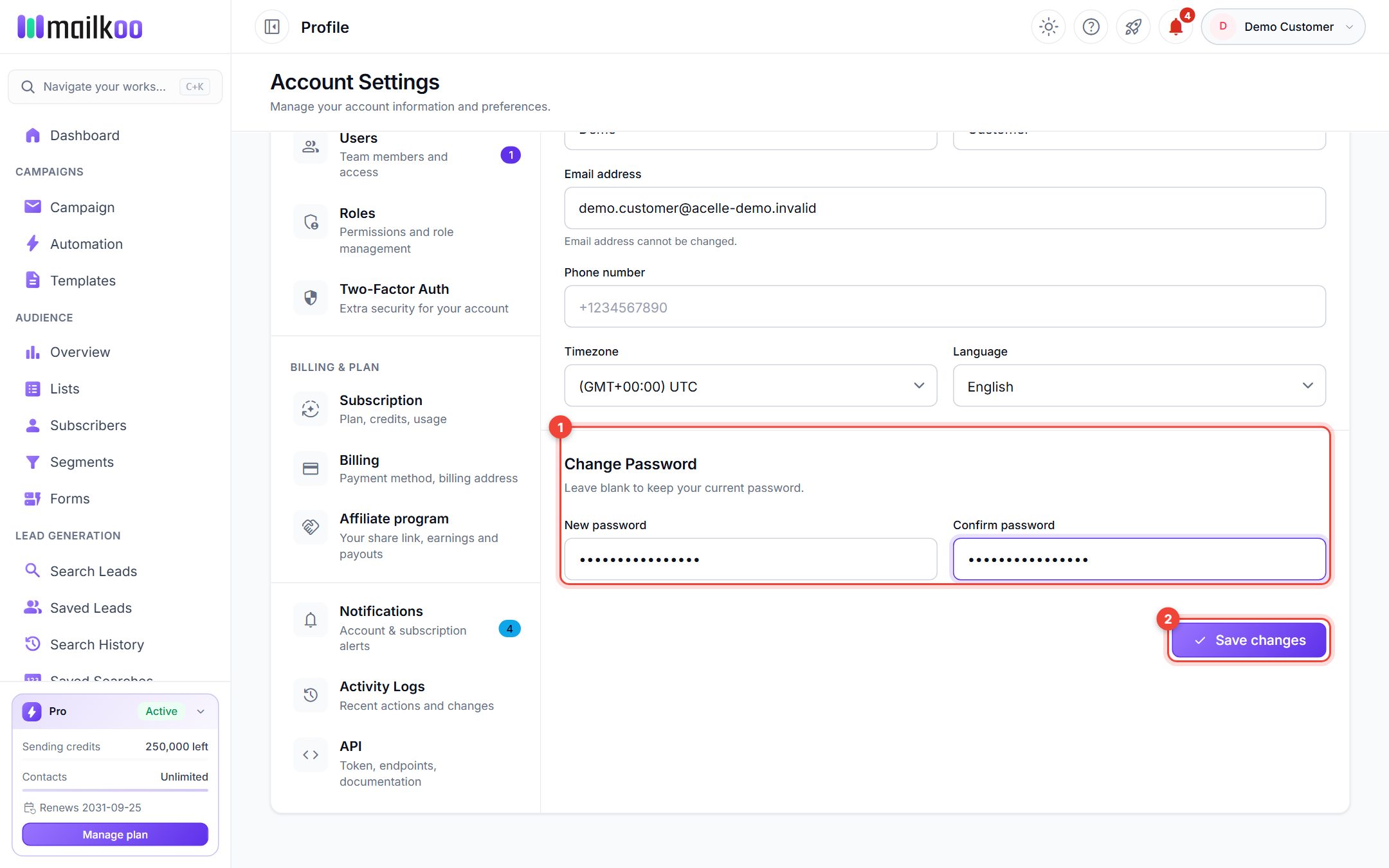Open Users team members settings
The image size is (1389, 868).
pos(406,154)
